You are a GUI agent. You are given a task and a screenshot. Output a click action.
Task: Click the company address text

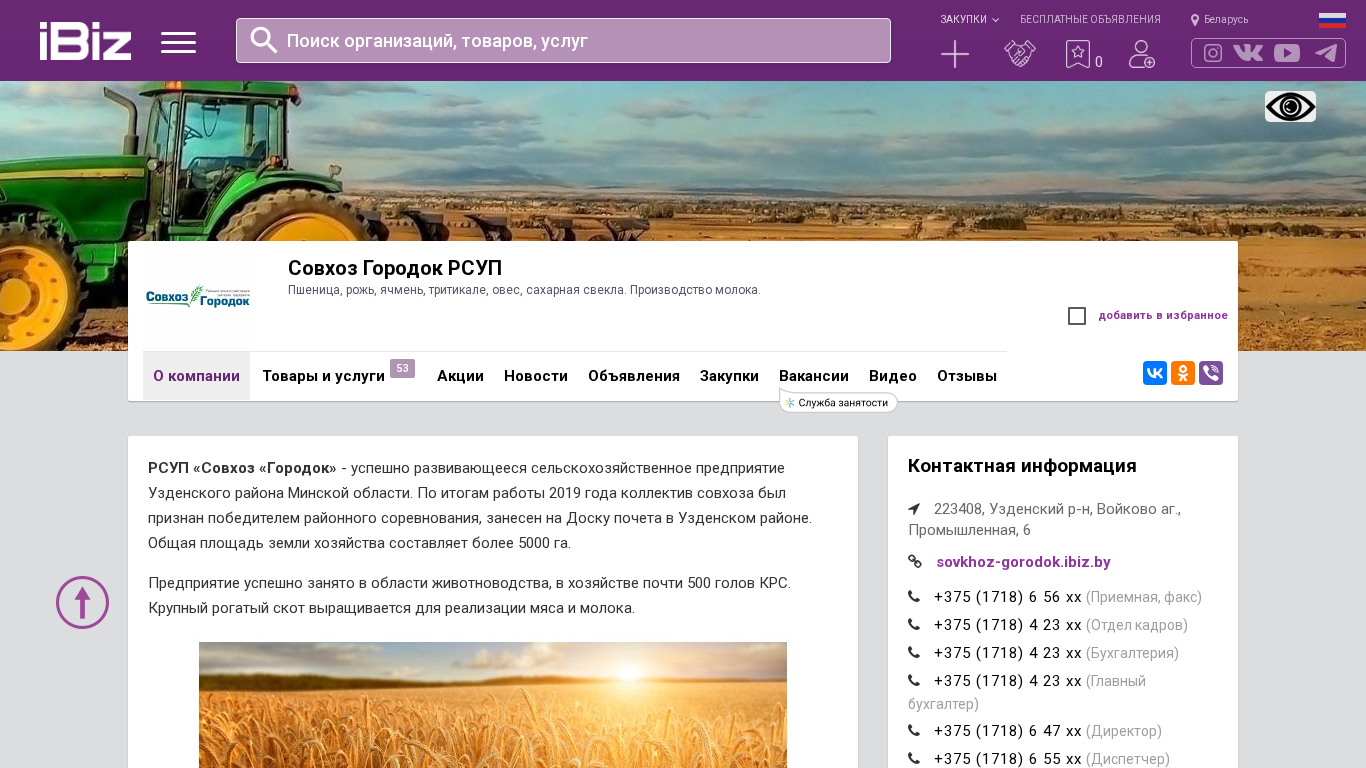click(x=1045, y=519)
